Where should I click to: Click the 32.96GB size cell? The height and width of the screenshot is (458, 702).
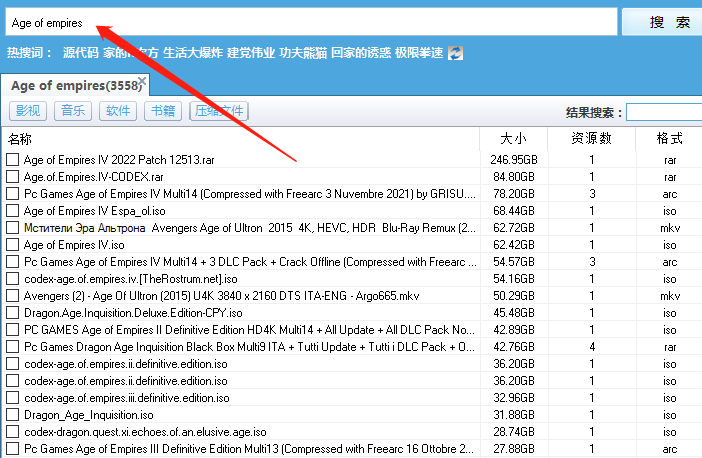(514, 398)
